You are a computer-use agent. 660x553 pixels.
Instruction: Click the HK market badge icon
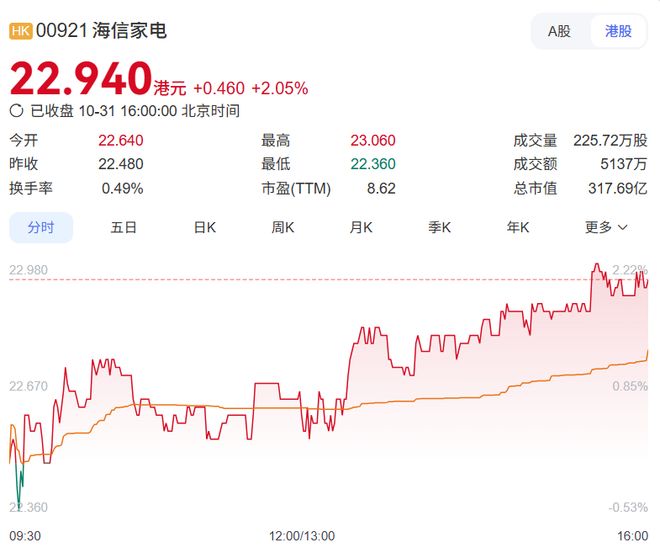pos(21,31)
